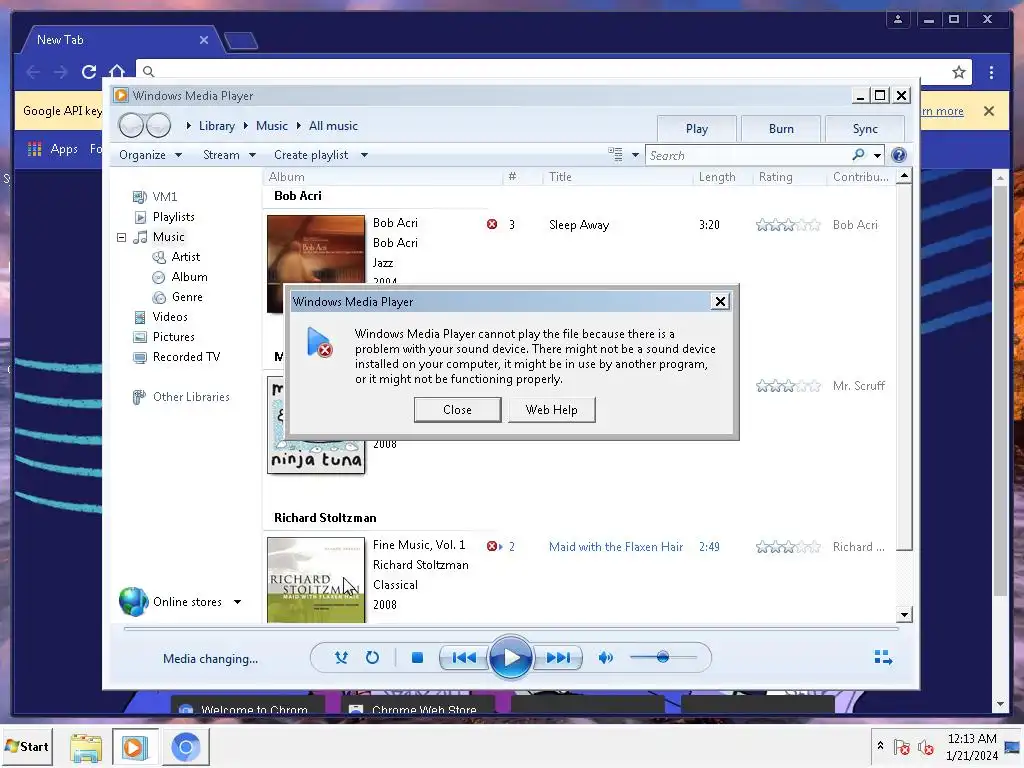Switch to the Burn tab
The height and width of the screenshot is (768, 1024).
781,129
